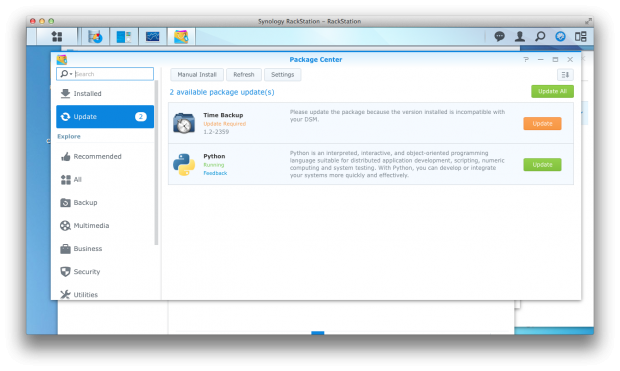
Task: Click the sidebar vertical scrollbar
Action: pyautogui.click(x=156, y=162)
